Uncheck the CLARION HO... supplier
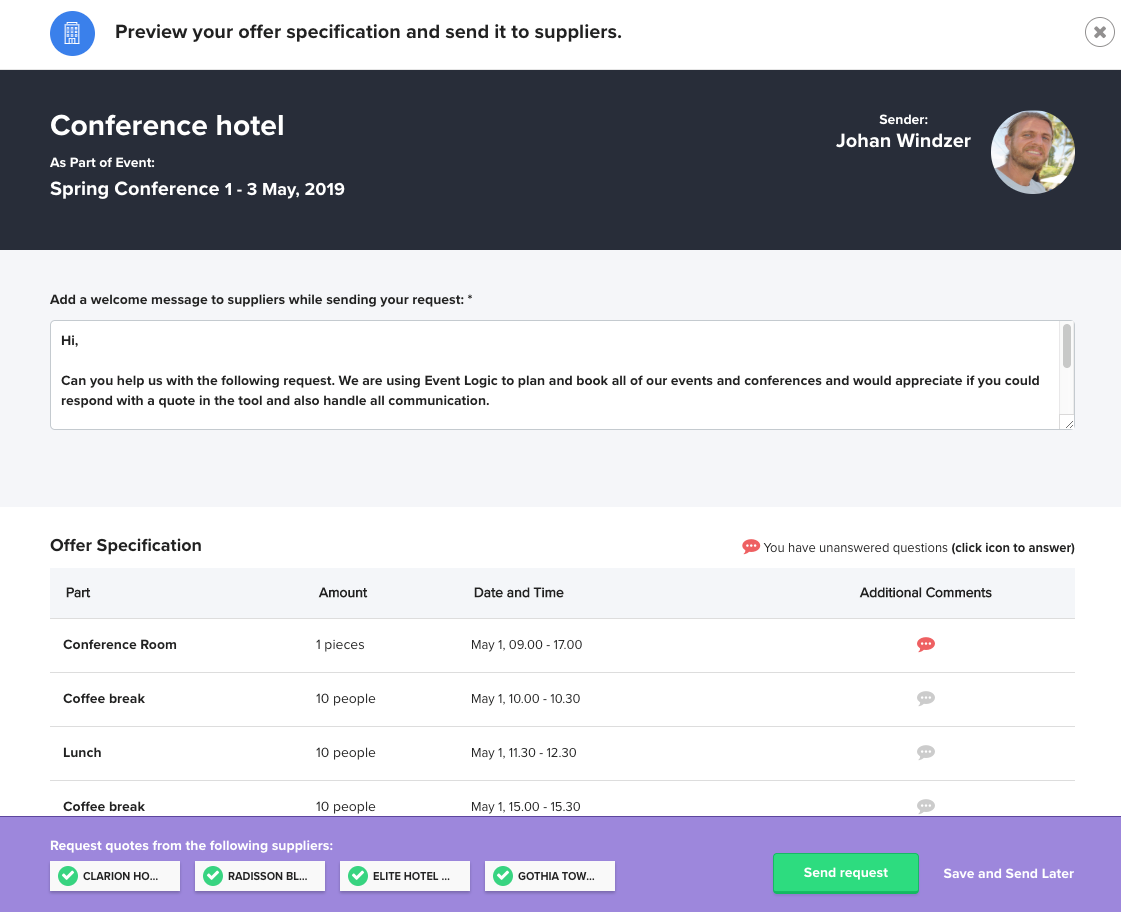Viewport: 1121px width, 912px height. point(115,876)
